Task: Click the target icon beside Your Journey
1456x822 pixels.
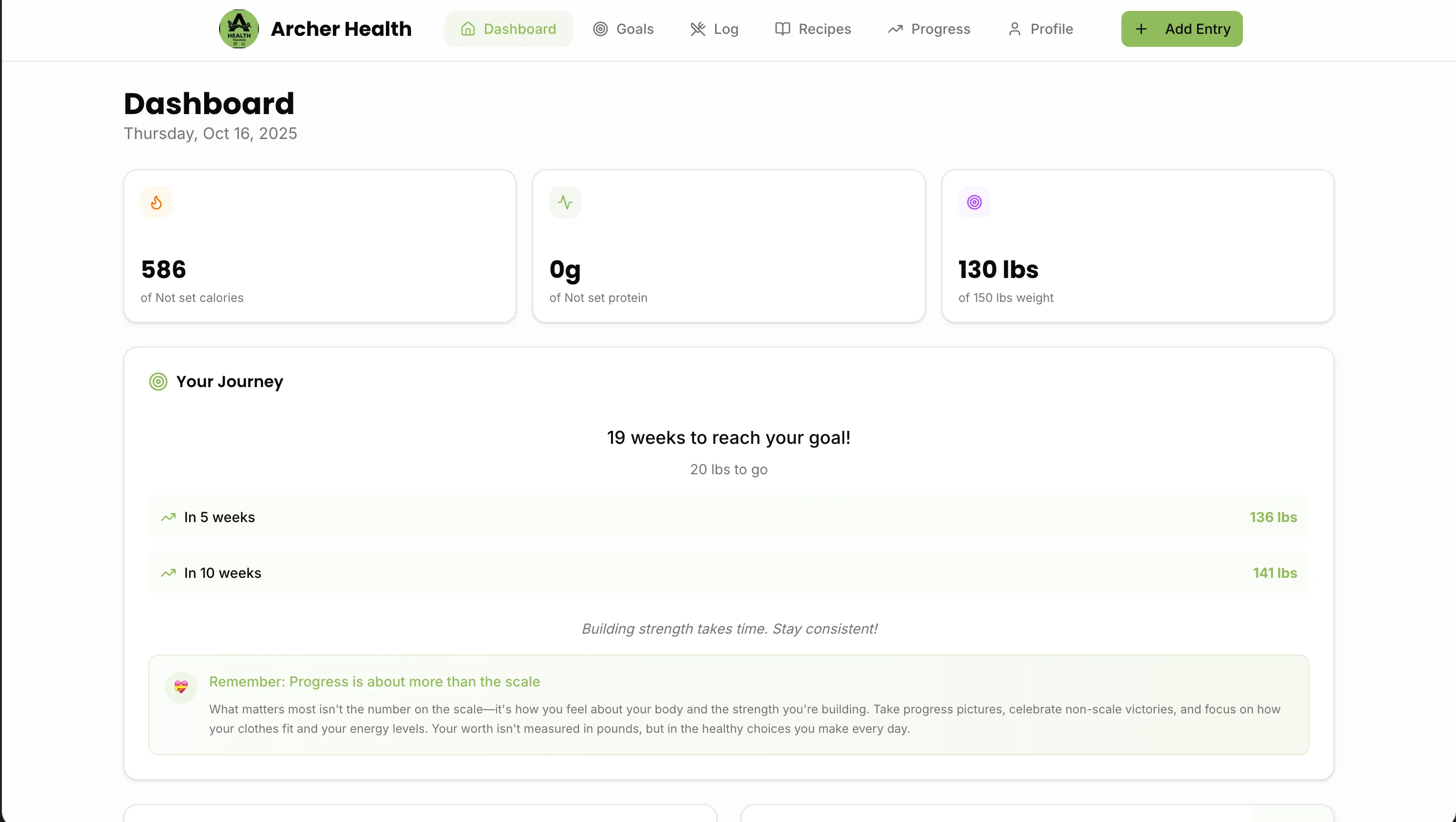Action: pyautogui.click(x=158, y=381)
